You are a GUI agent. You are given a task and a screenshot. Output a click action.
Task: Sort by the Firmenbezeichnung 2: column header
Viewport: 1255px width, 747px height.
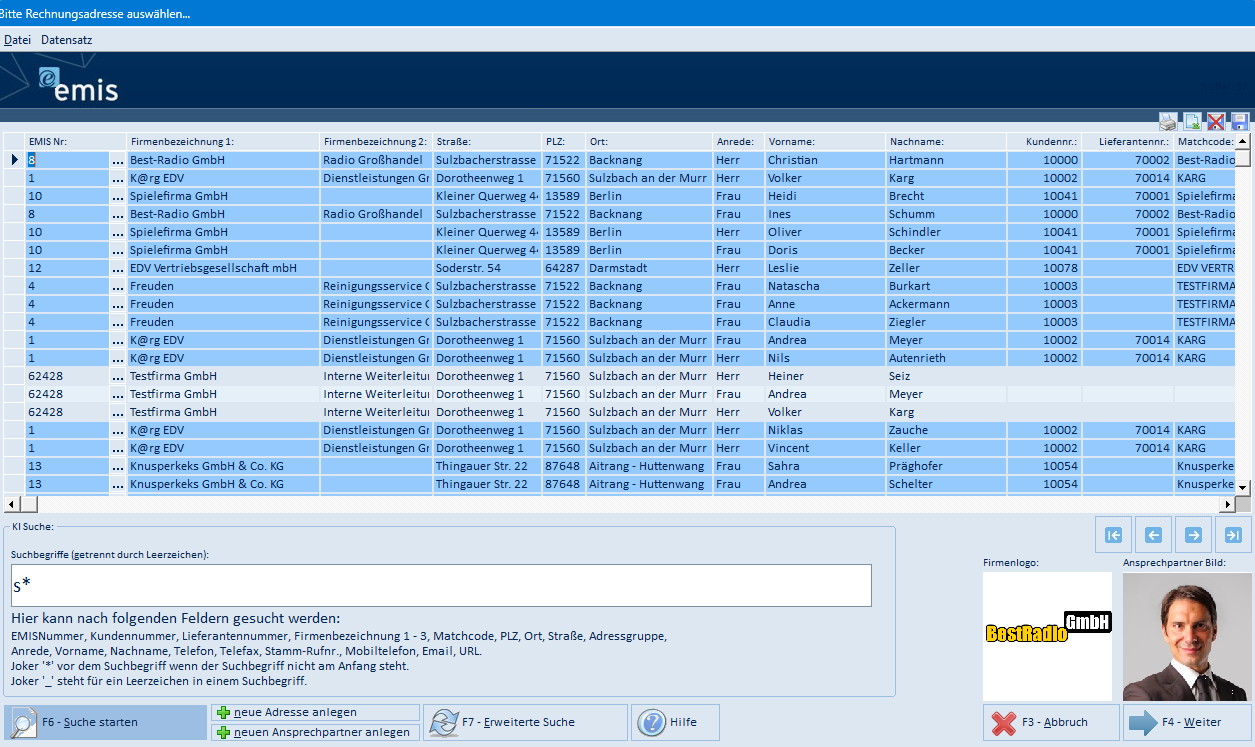[376, 142]
